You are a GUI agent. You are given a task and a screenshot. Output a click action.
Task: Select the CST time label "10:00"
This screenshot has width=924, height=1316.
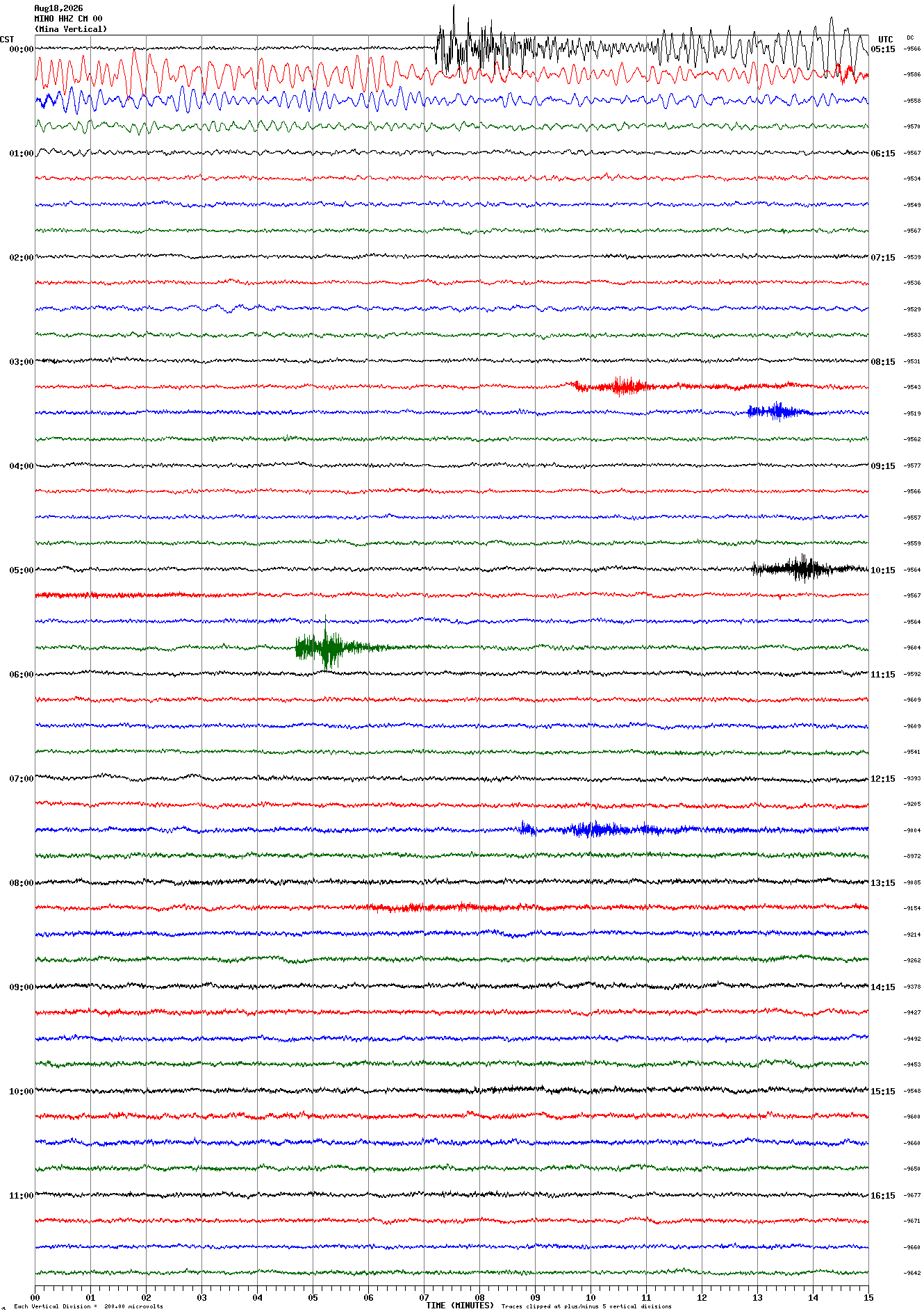(22, 1092)
